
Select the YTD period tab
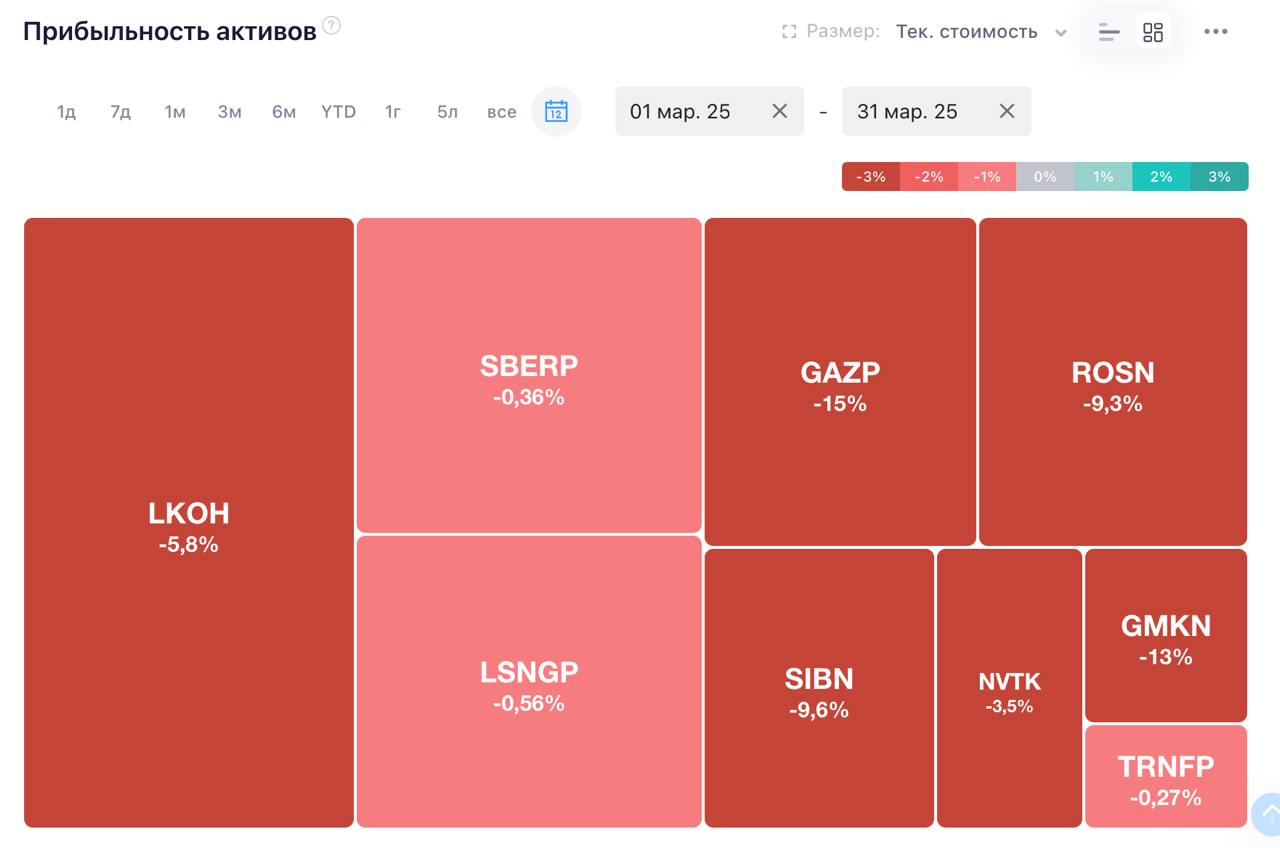pyautogui.click(x=339, y=112)
